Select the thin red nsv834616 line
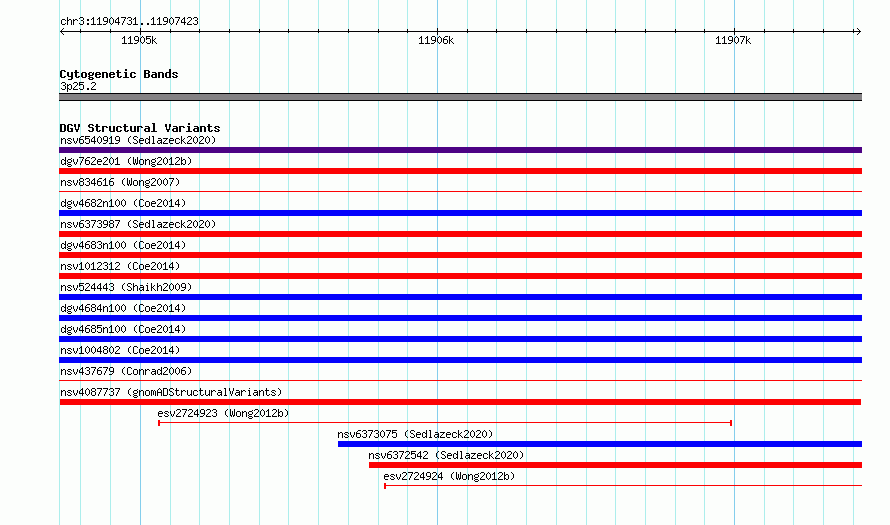This screenshot has width=890, height=525. pos(460,192)
